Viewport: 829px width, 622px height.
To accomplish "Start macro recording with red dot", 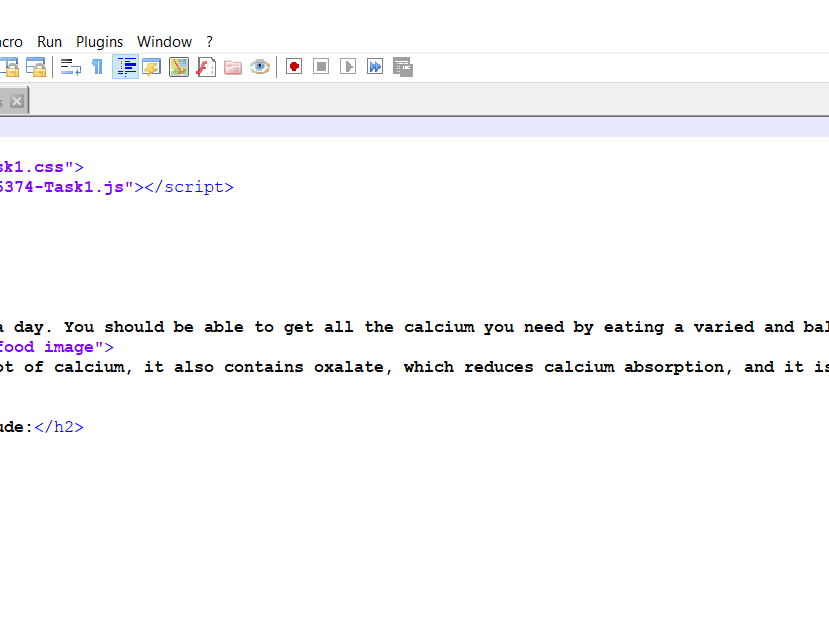I will coord(294,67).
